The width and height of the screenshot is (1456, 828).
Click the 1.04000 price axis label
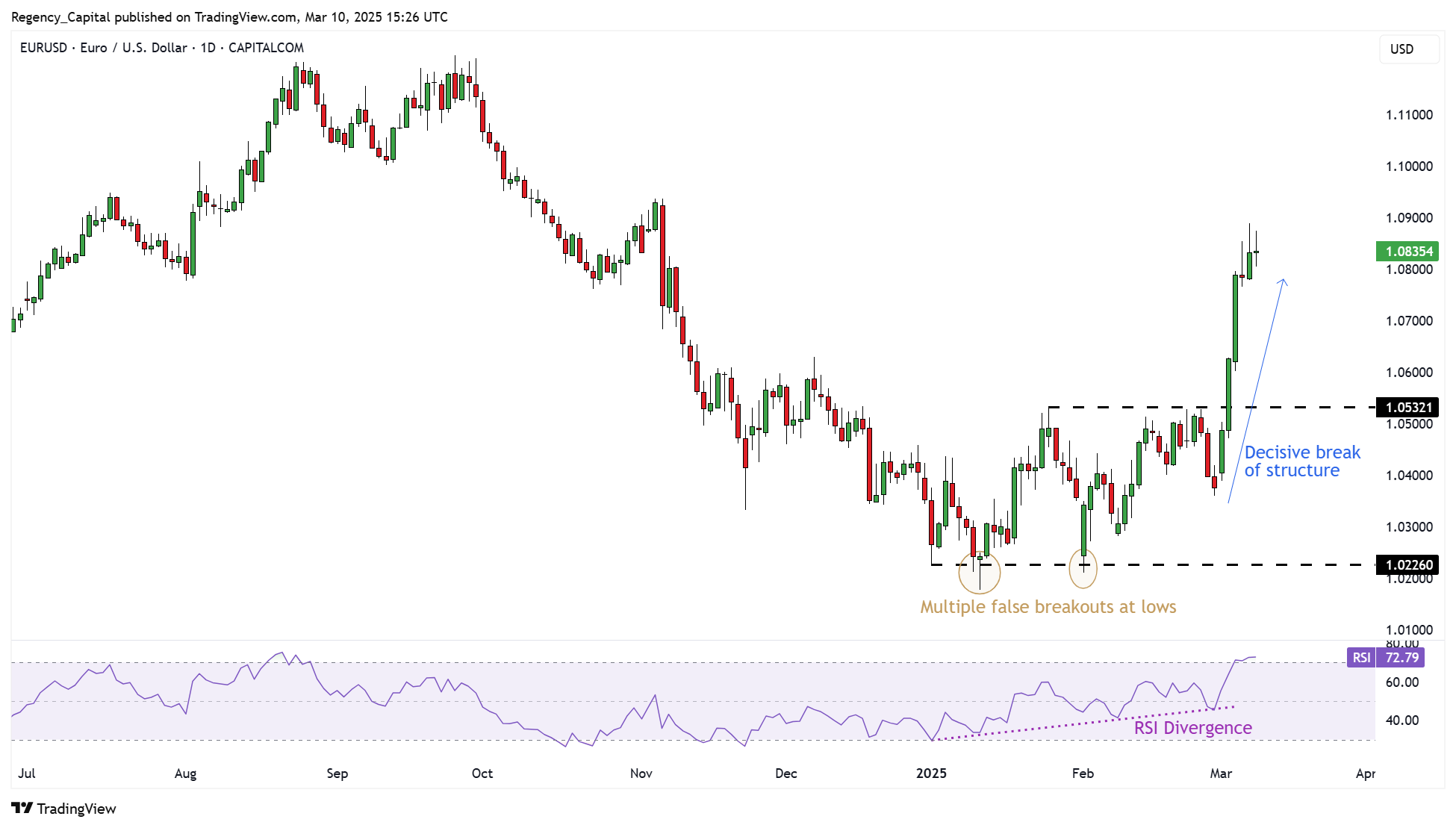click(x=1409, y=476)
